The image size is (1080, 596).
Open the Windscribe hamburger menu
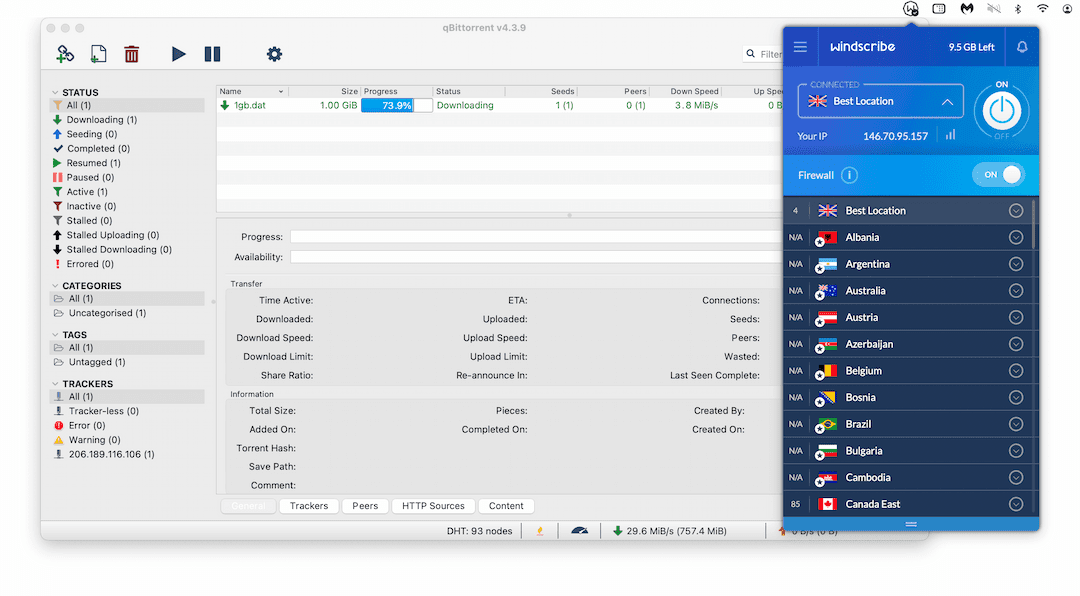click(800, 47)
